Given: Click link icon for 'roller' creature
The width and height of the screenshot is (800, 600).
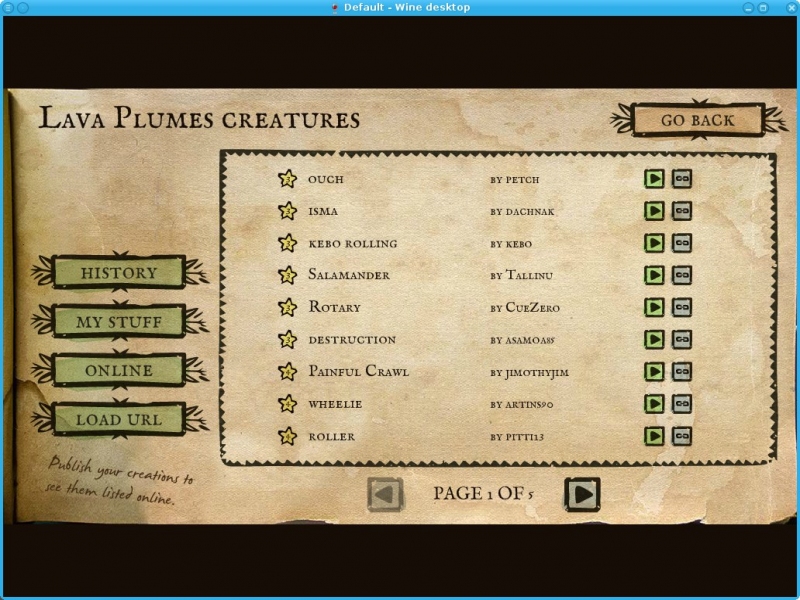Looking at the screenshot, I should tap(682, 436).
